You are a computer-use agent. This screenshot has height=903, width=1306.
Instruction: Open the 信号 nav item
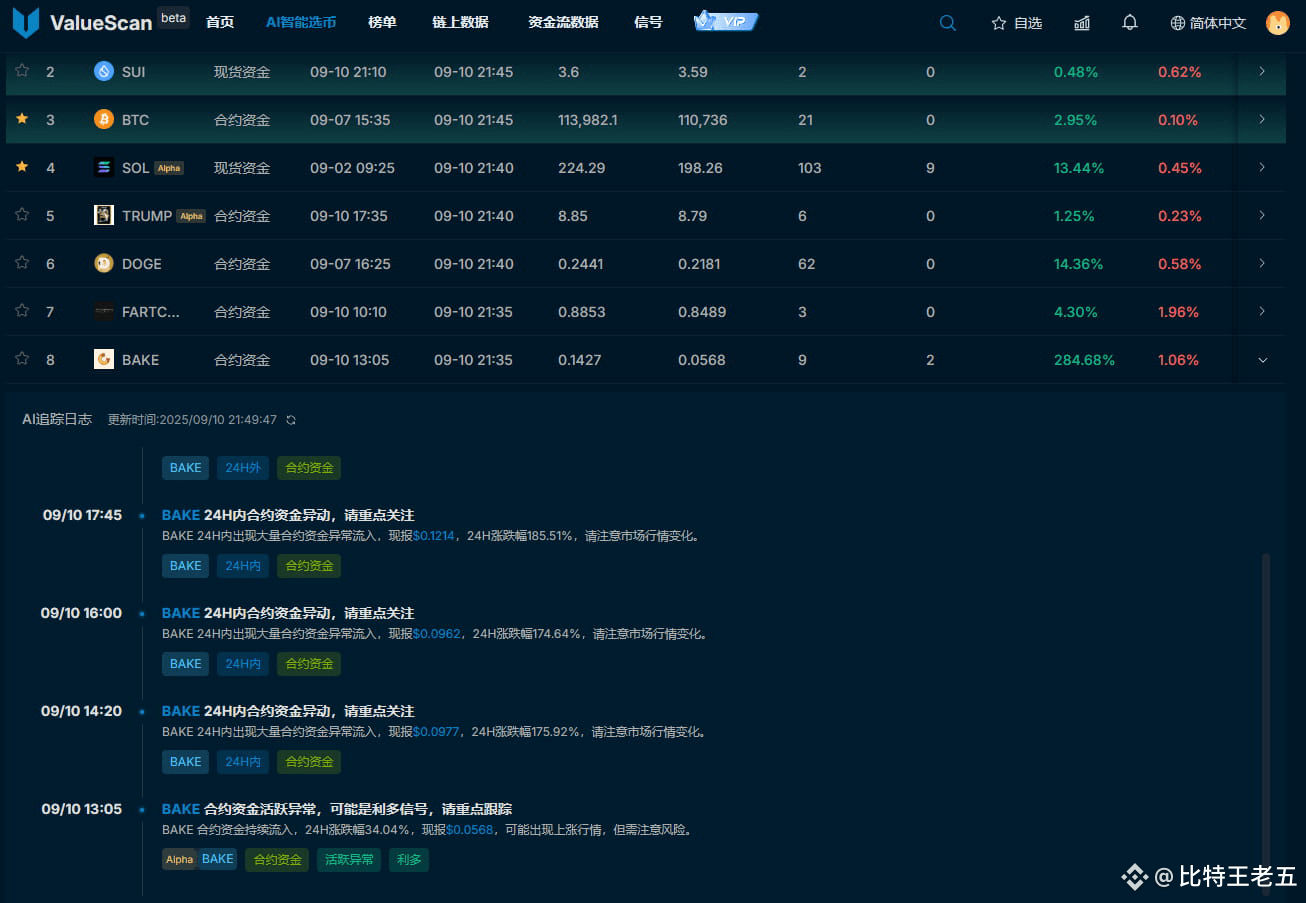pos(648,22)
